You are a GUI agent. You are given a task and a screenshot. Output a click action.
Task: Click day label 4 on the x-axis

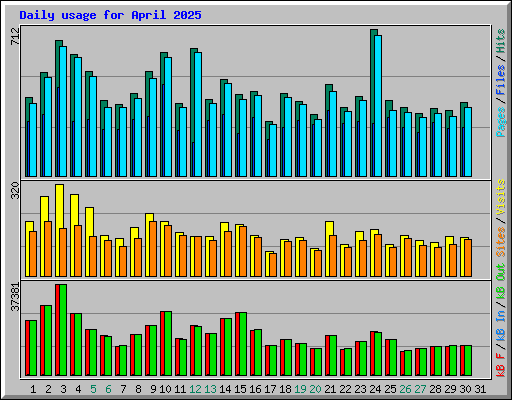coord(78,389)
